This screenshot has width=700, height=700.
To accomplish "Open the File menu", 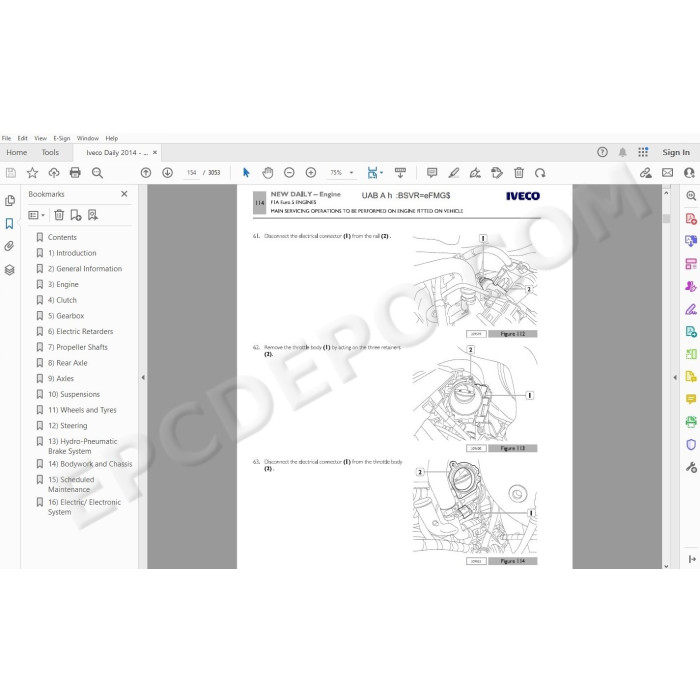I will 6,138.
